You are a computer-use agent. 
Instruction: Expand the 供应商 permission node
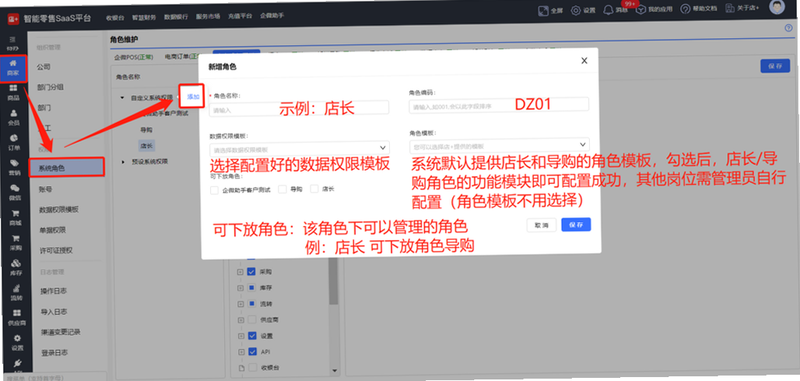[241, 320]
